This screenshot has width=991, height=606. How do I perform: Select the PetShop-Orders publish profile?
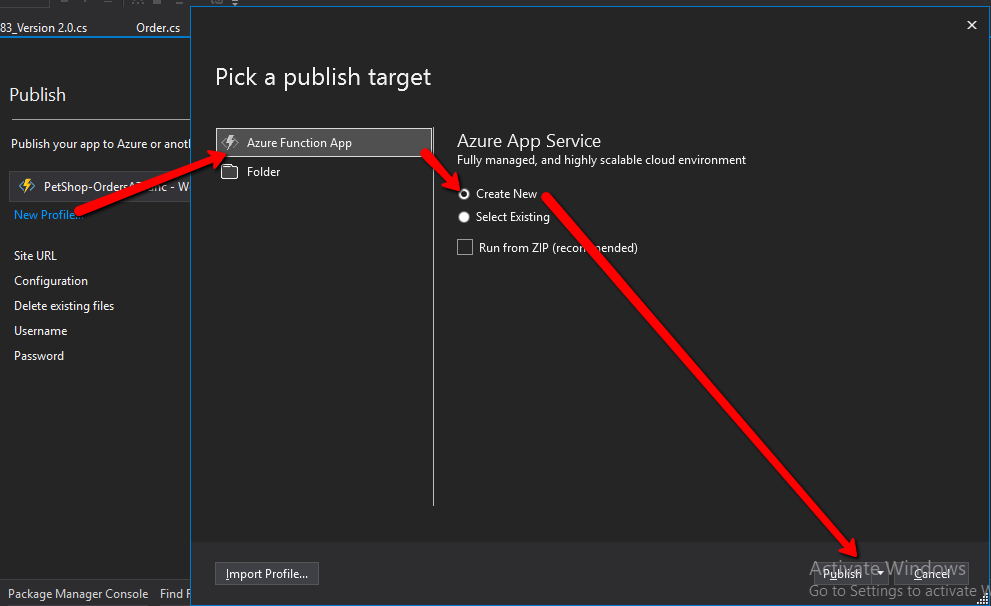100,186
